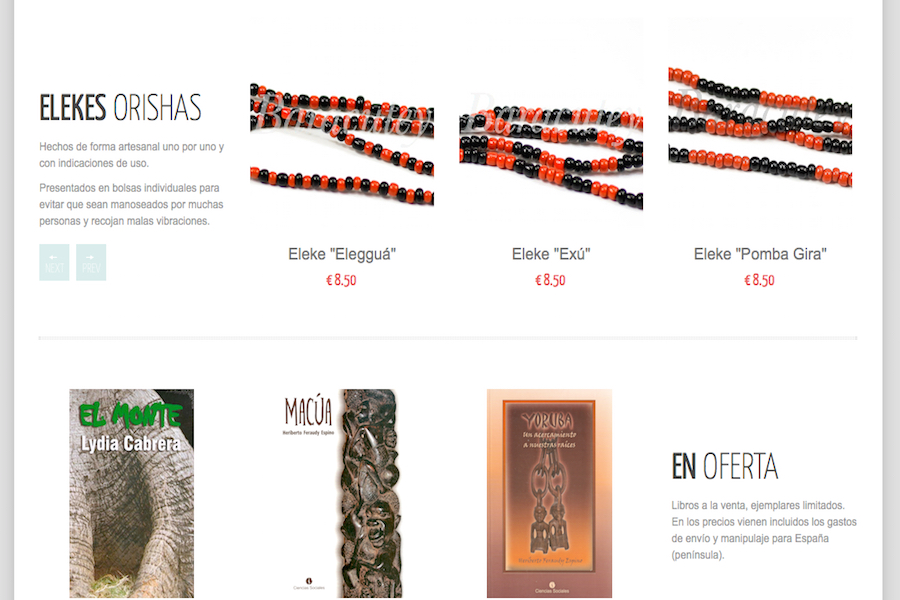Click the €8.50 price under Exú
This screenshot has width=900, height=600.
click(x=550, y=280)
